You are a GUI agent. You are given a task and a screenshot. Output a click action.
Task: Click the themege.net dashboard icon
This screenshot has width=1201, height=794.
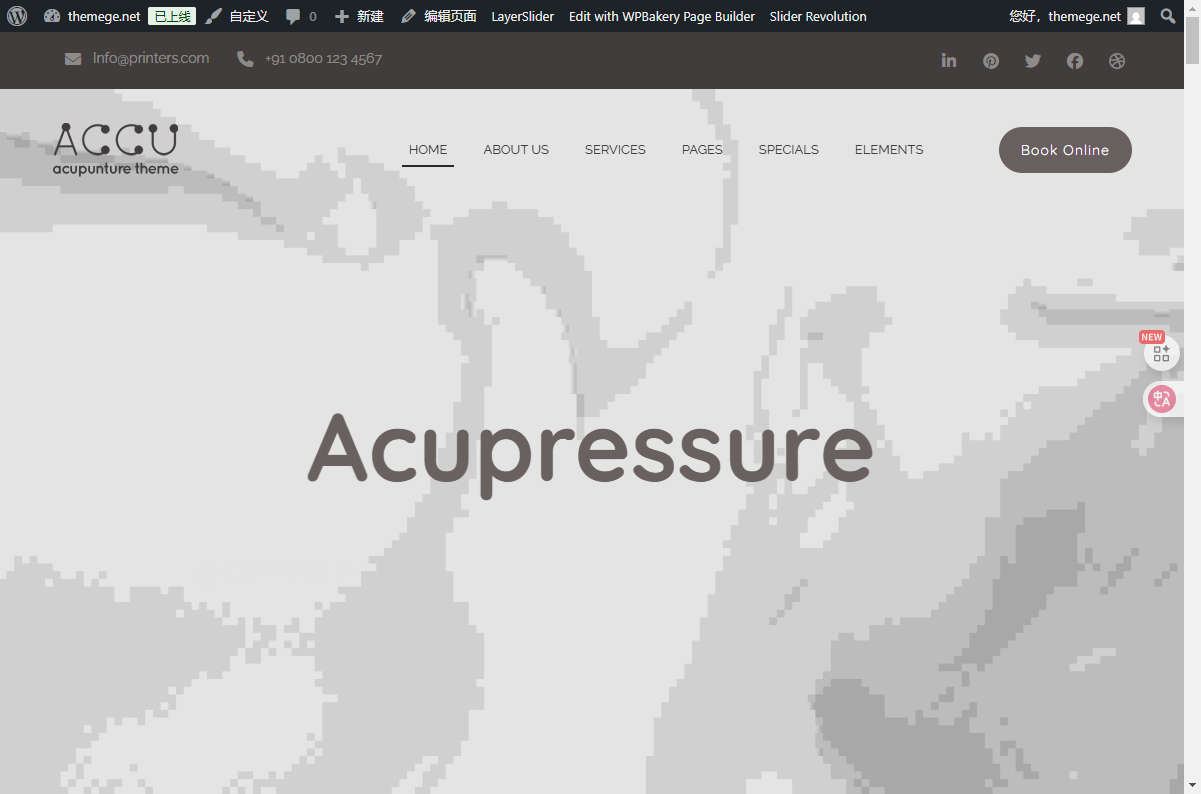tap(52, 16)
